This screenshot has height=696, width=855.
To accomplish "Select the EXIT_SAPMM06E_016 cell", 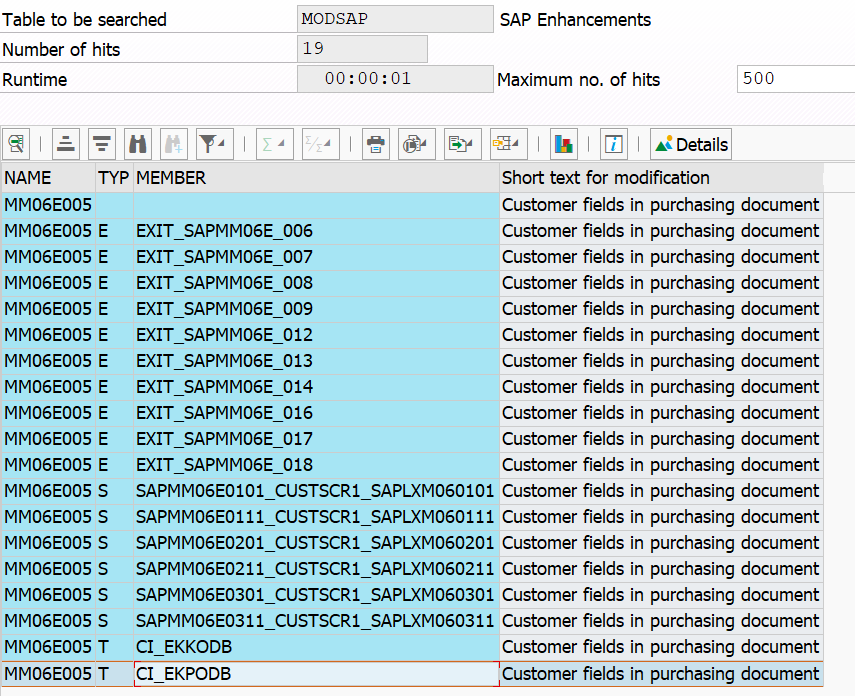I will click(316, 413).
